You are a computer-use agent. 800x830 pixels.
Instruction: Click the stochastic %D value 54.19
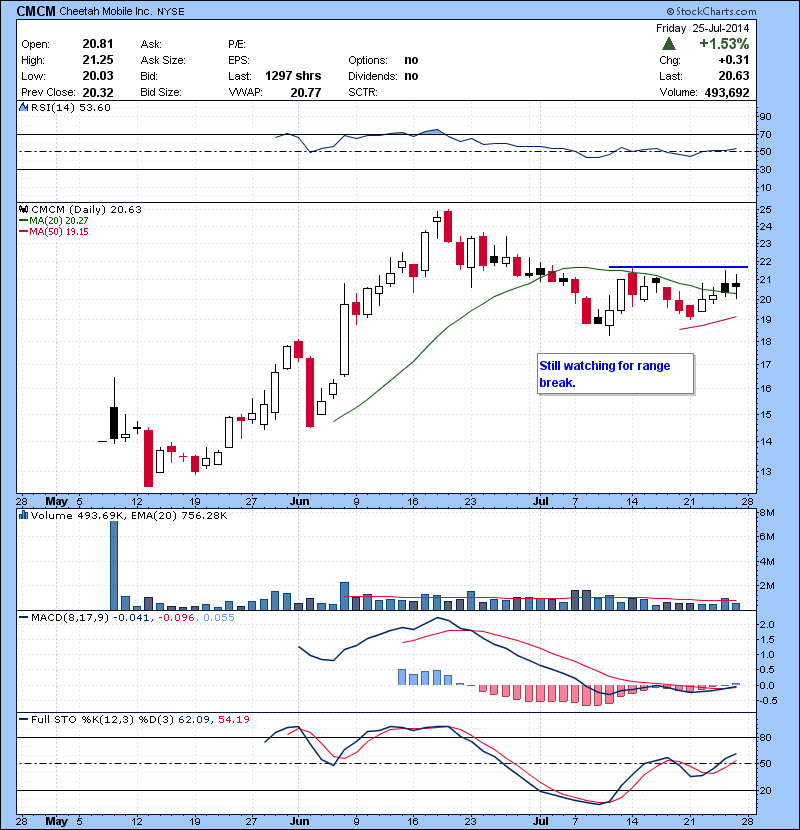click(x=233, y=719)
